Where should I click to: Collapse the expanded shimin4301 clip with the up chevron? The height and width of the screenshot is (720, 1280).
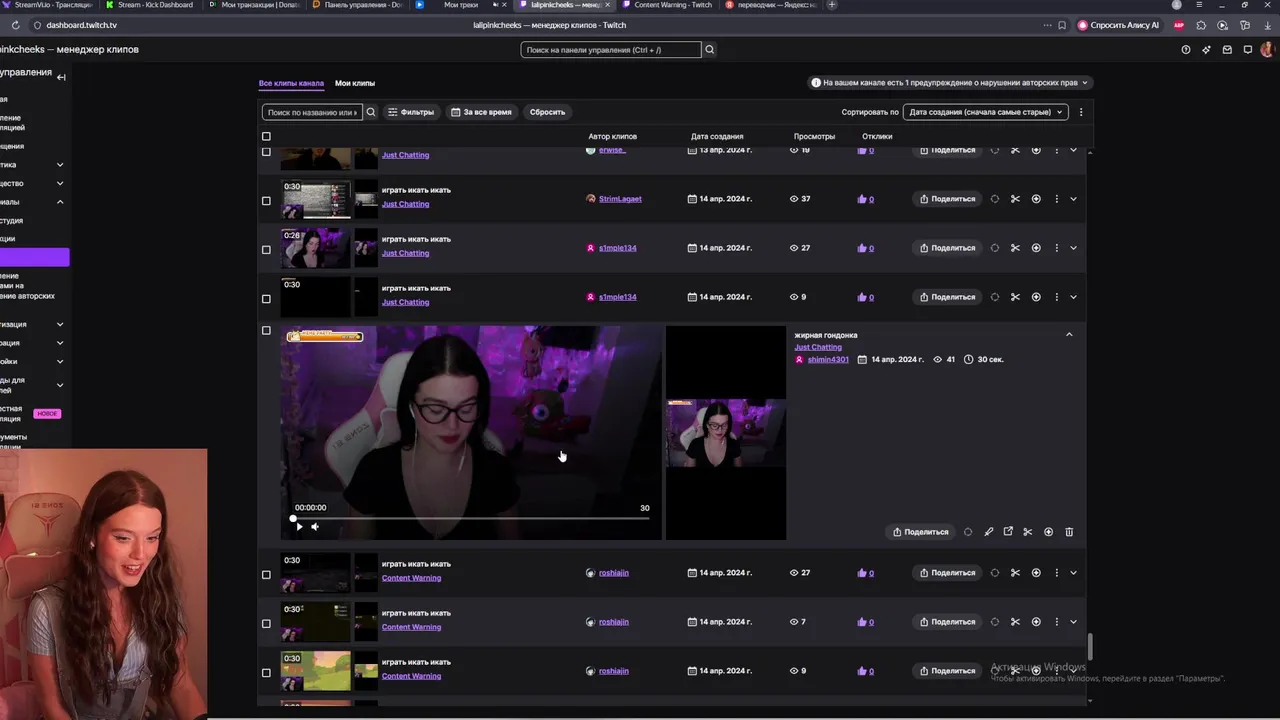click(x=1069, y=334)
